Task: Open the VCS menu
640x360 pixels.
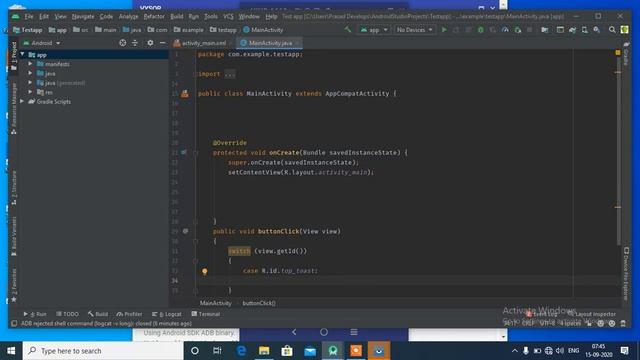Action: coord(228,16)
